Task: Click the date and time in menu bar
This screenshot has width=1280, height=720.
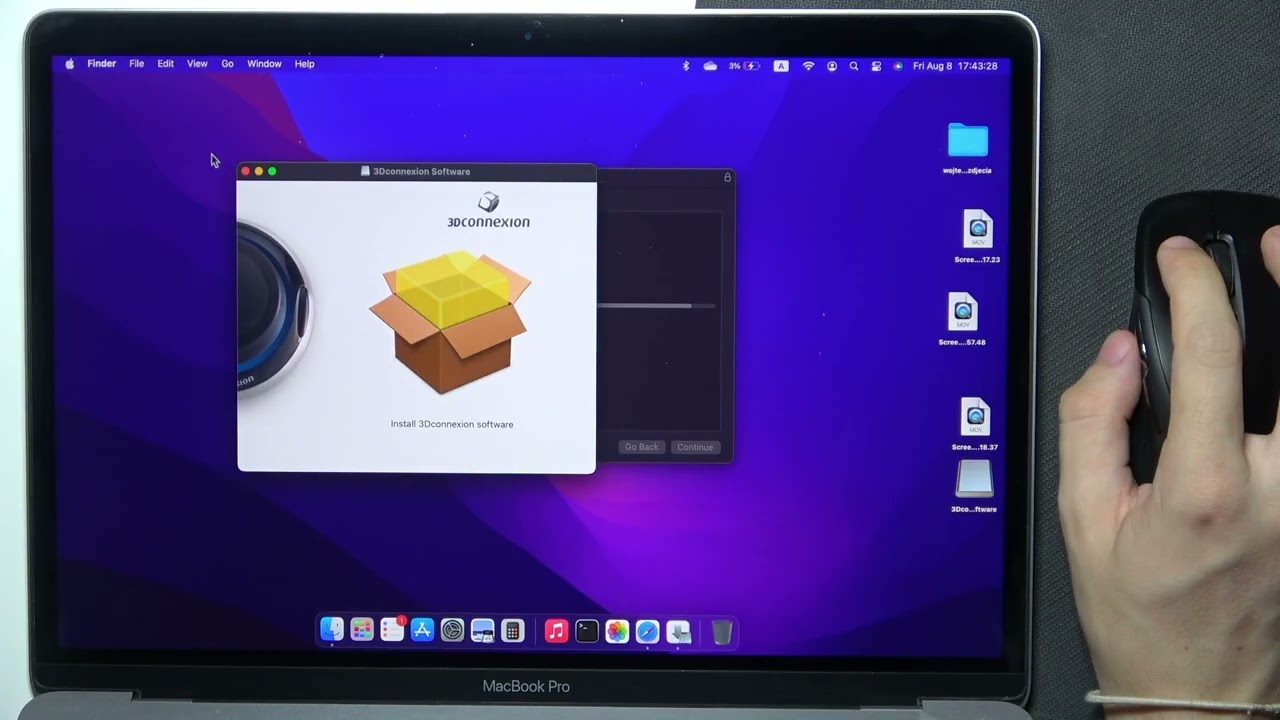Action: tap(955, 66)
